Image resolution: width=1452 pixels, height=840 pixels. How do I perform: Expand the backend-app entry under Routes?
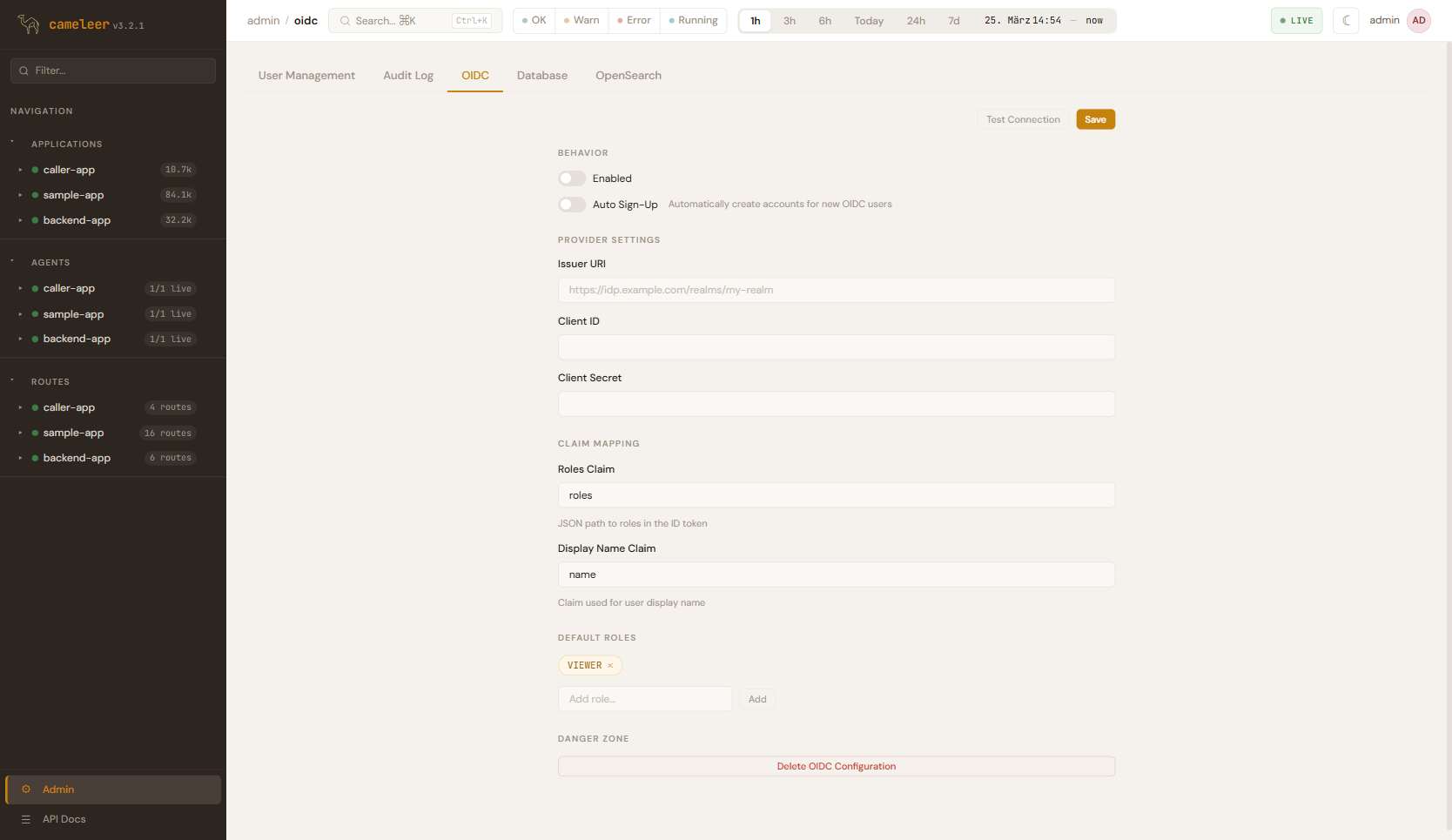(x=20, y=458)
